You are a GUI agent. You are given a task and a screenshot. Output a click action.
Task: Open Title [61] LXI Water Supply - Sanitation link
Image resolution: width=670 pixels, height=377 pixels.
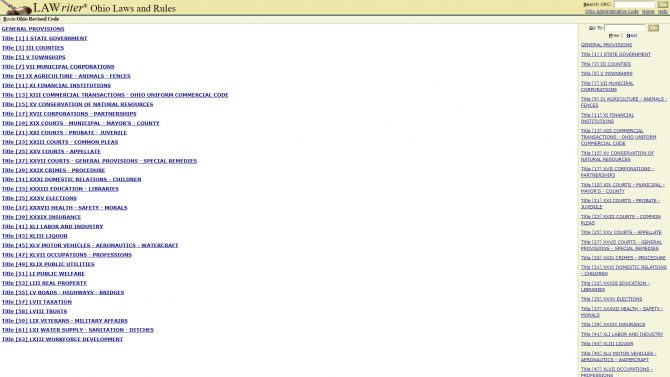point(78,330)
